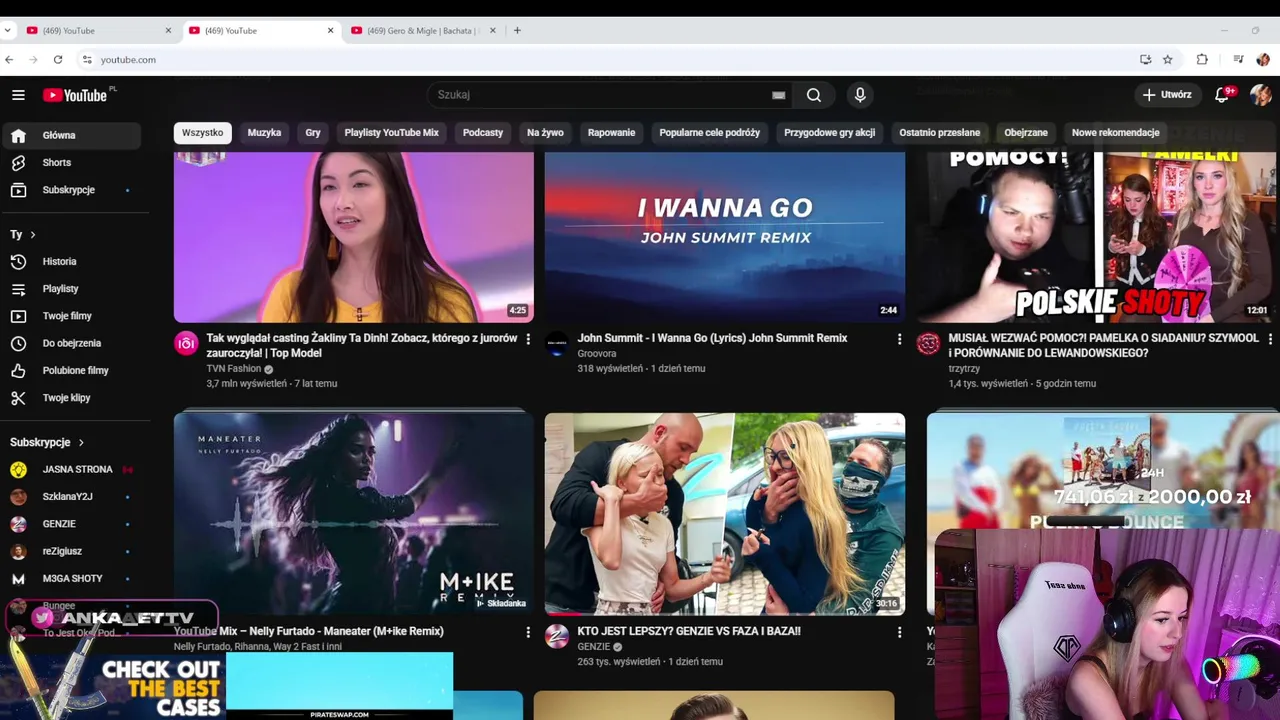Select the Ostatnio przesłane chip
The image size is (1280, 720).
coord(939,132)
